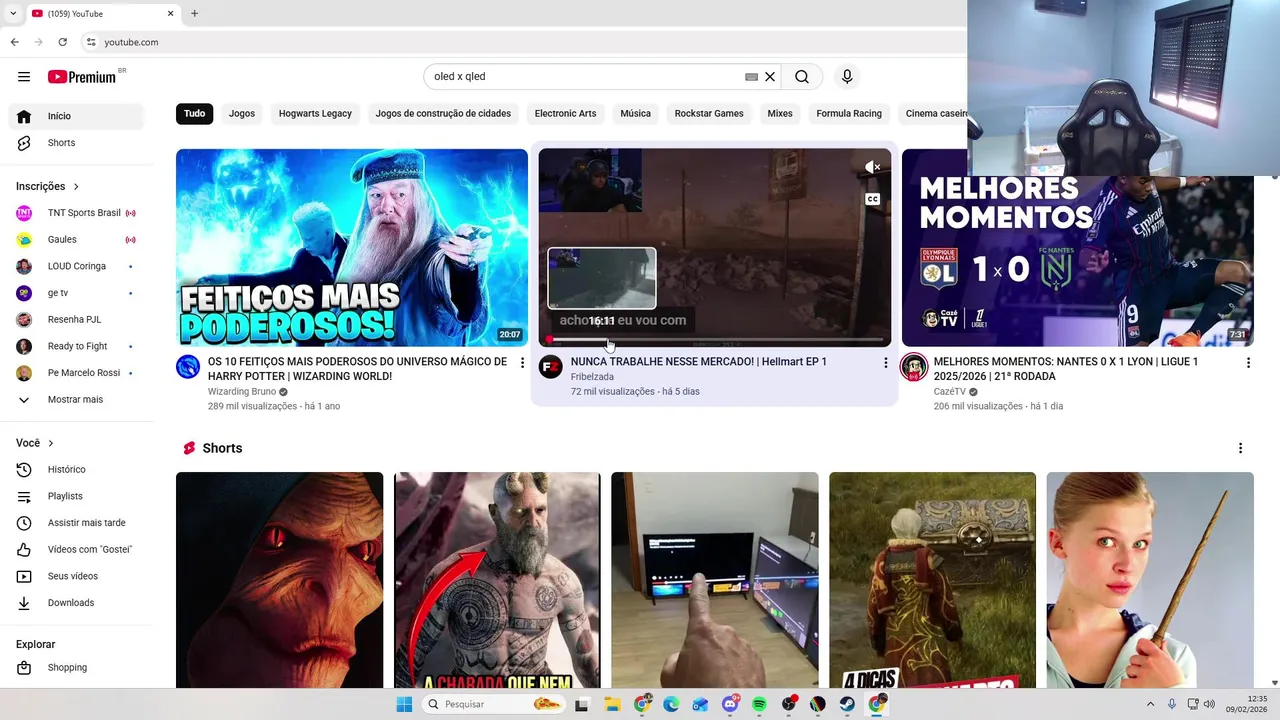This screenshot has height=720, width=1280.
Task: Expand the Inscrições section chevron
Action: click(76, 187)
